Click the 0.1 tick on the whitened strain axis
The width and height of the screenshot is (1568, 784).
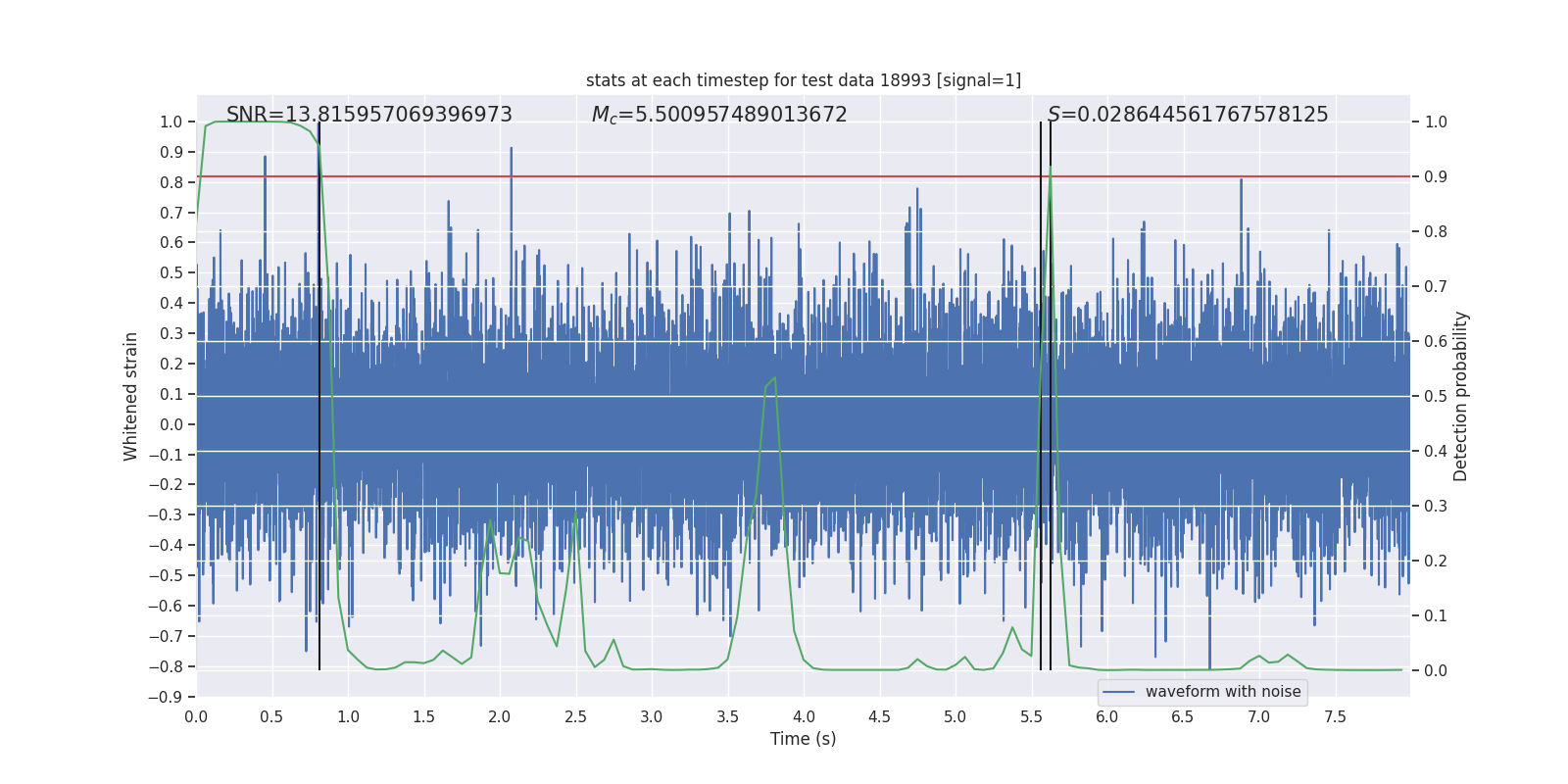tap(171, 395)
